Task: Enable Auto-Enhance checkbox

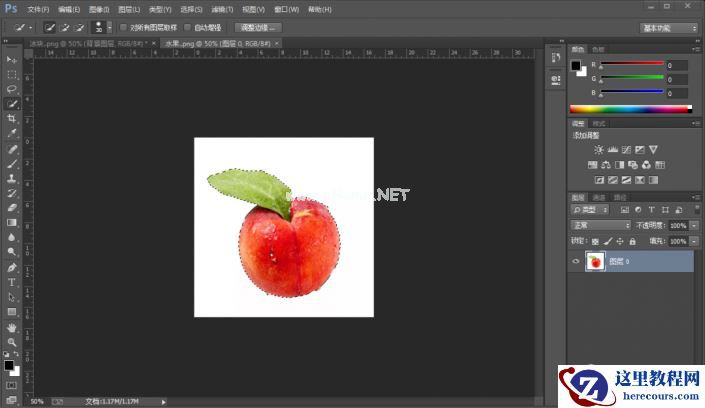Action: pos(187,27)
